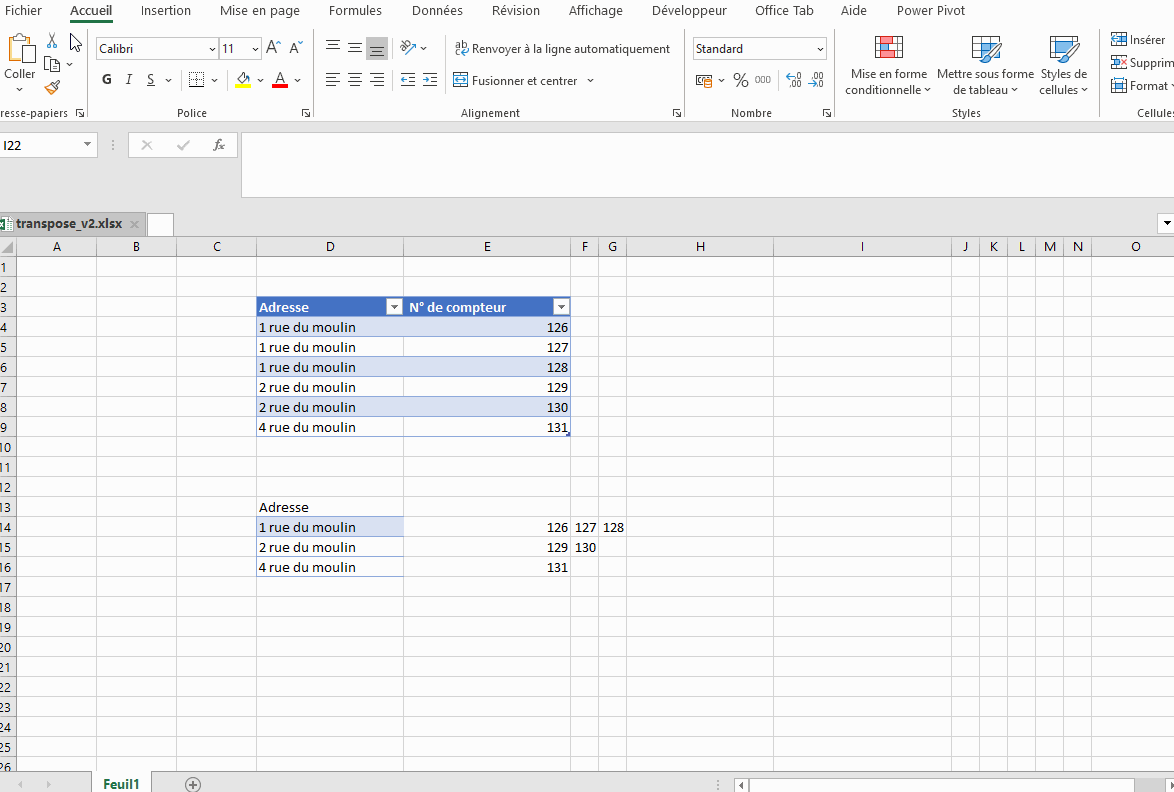Click the insert function fx icon
This screenshot has width=1174, height=792.
pyautogui.click(x=219, y=145)
